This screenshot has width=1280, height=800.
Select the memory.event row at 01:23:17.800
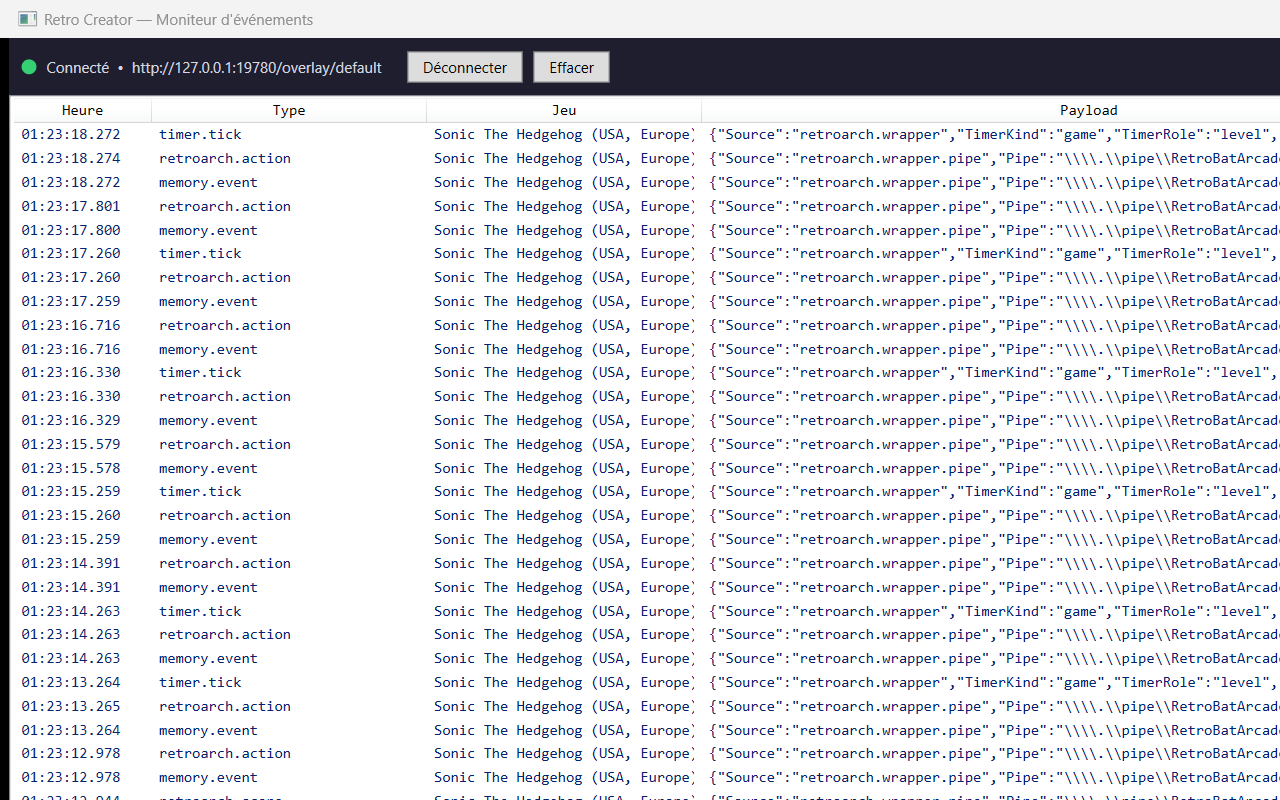pyautogui.click(x=646, y=230)
